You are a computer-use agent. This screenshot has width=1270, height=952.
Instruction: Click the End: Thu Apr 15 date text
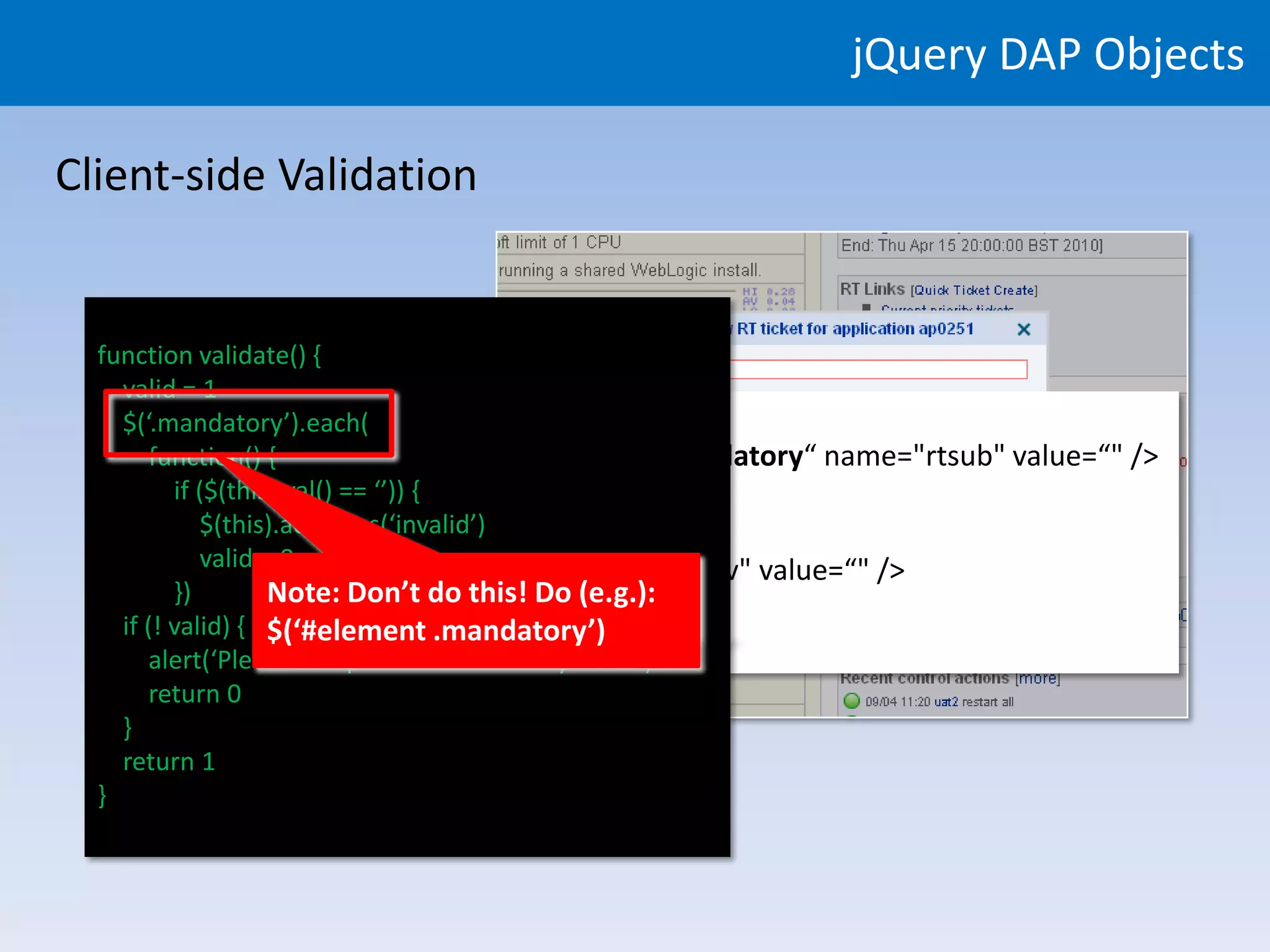click(x=971, y=245)
